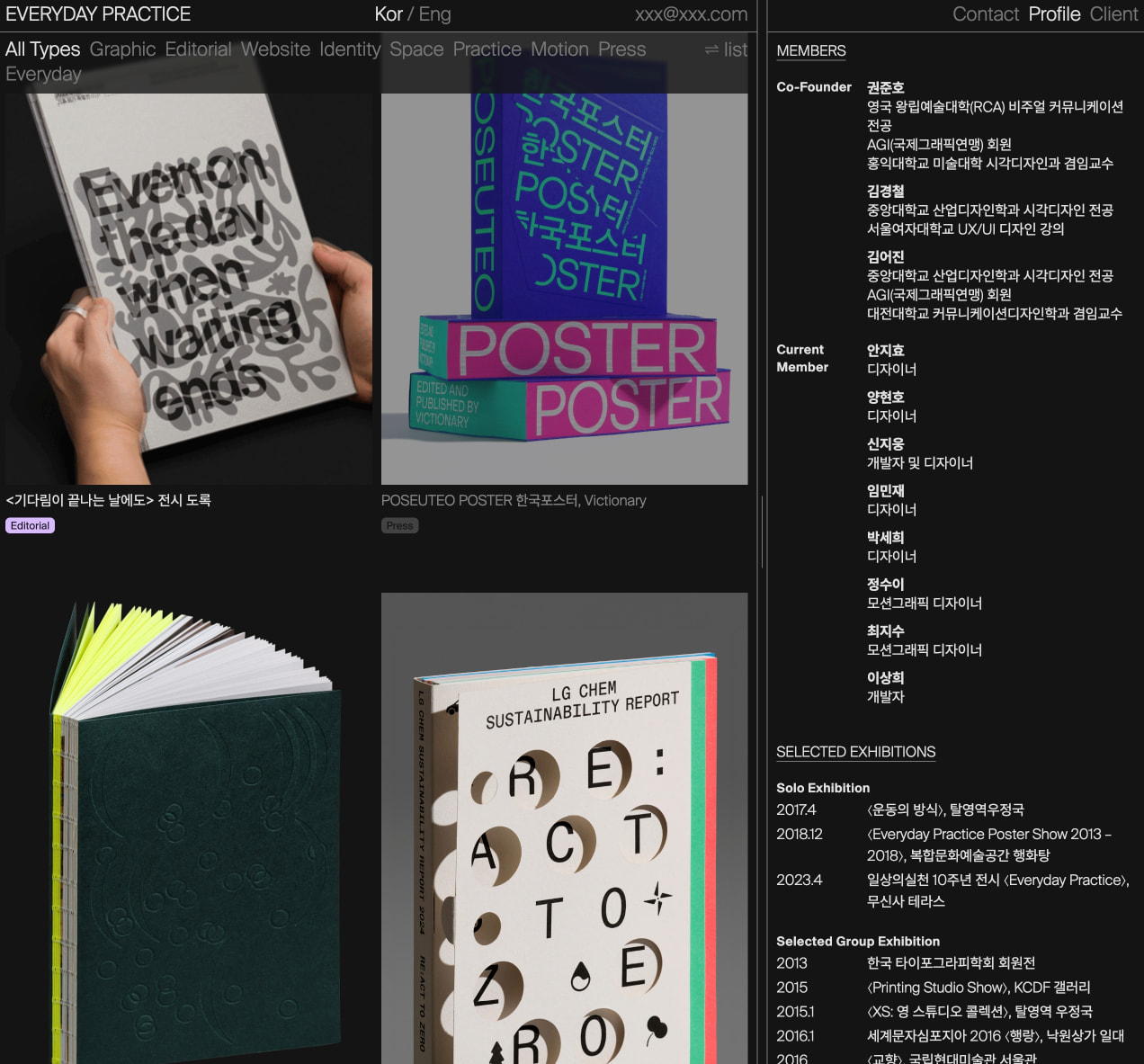Screen dimensions: 1144x1064
Task: Select member name 안지효
Action: 886,350
